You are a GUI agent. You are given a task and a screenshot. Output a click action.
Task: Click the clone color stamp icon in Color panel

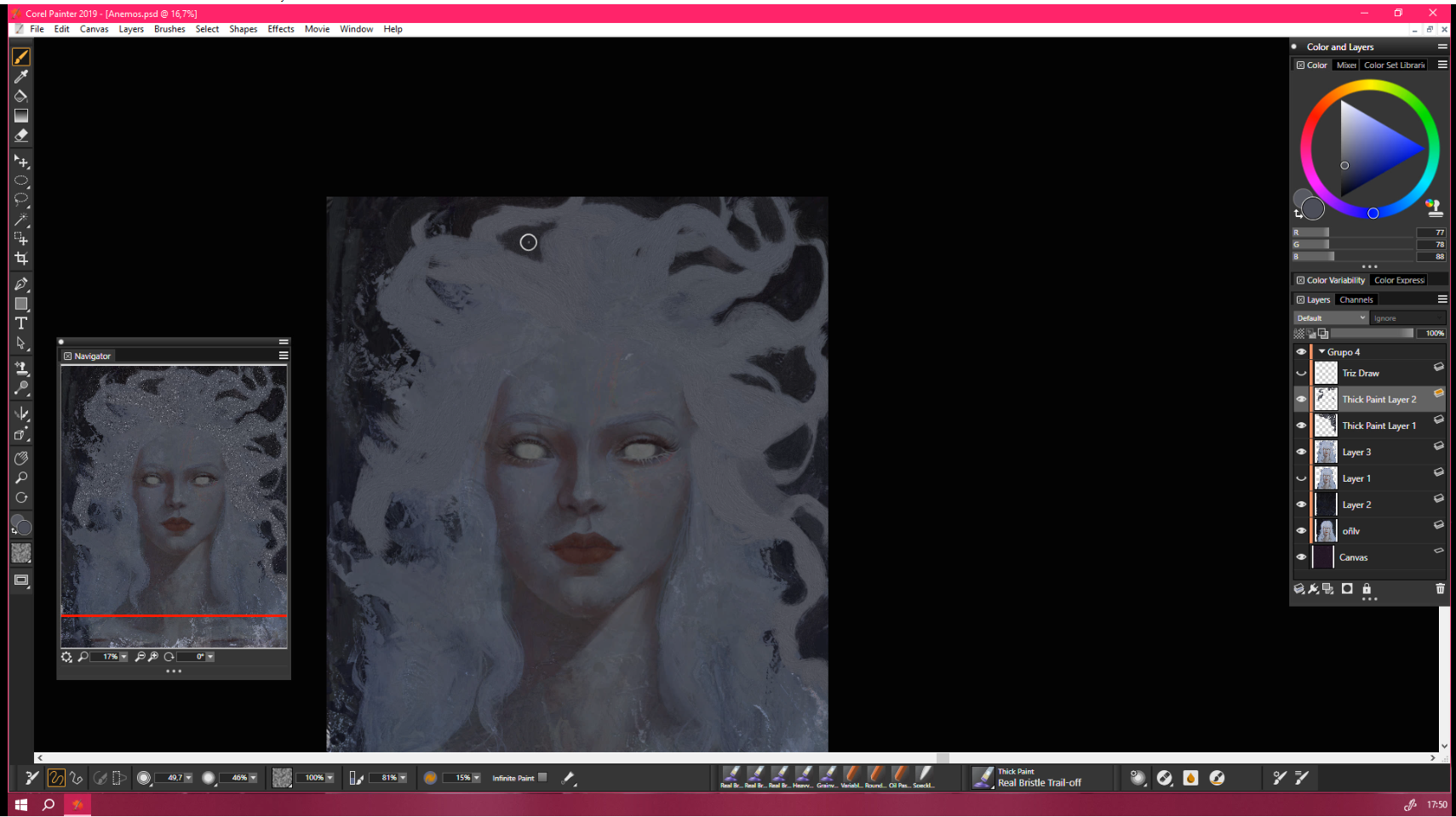[x=1433, y=207]
